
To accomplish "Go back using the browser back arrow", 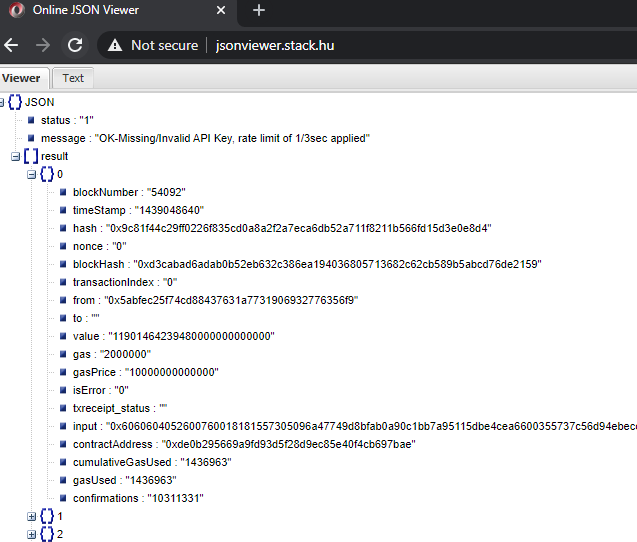I will 12,45.
